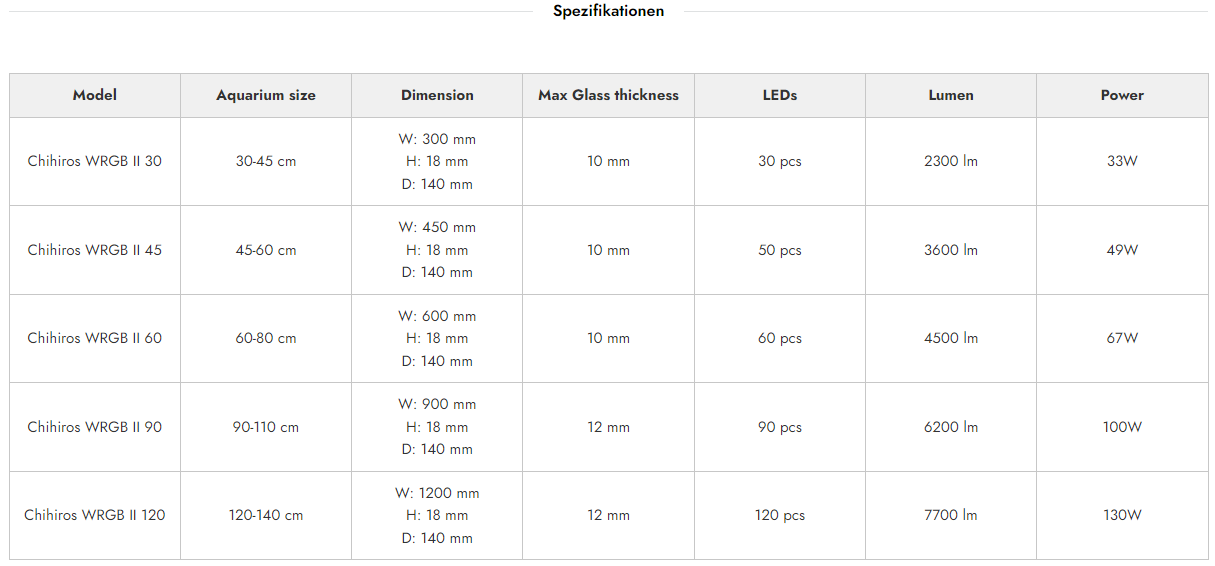The width and height of the screenshot is (1215, 566).
Task: Click the Chihiros WRGB II 30 cell
Action: click(x=95, y=161)
